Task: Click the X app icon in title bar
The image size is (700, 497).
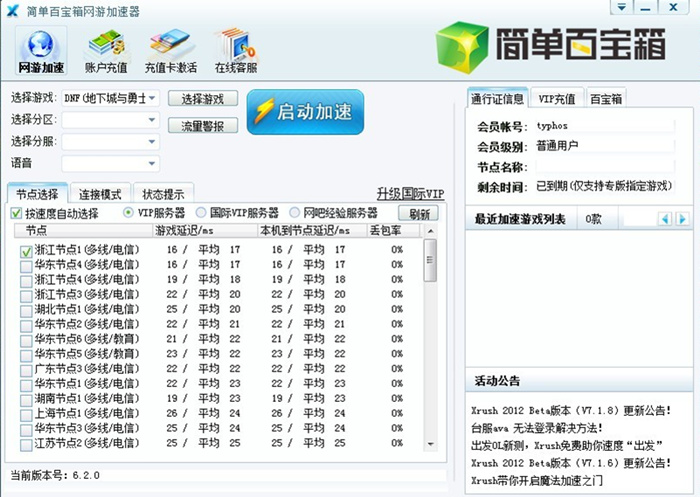Action: pos(12,10)
